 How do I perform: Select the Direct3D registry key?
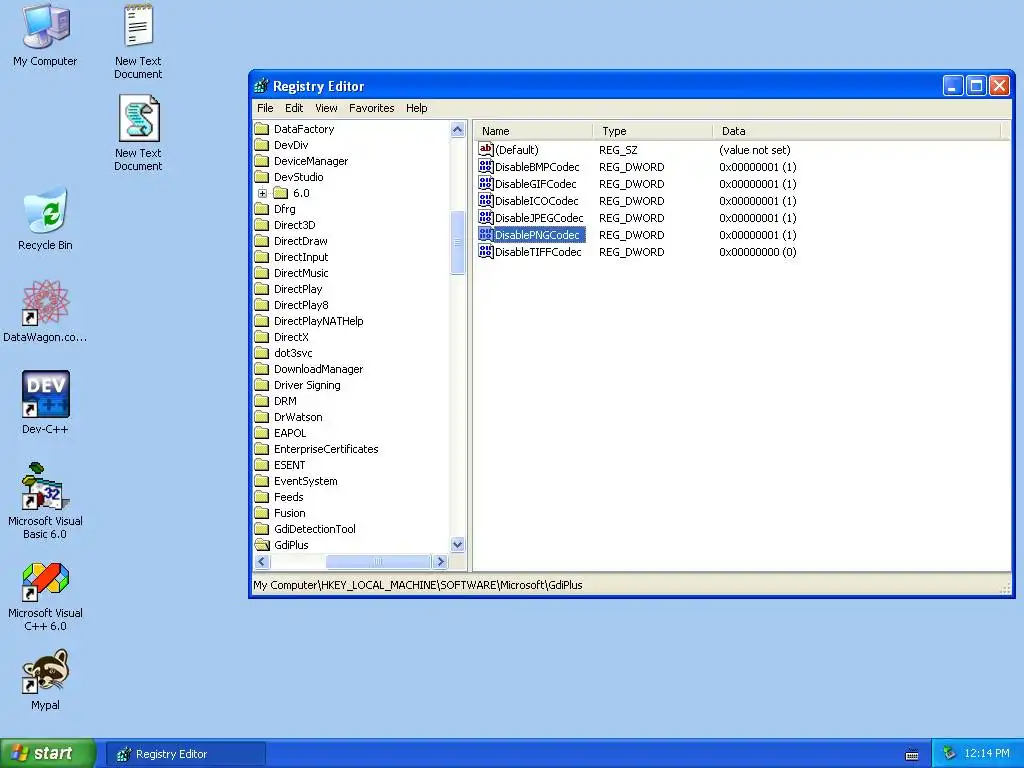click(295, 225)
